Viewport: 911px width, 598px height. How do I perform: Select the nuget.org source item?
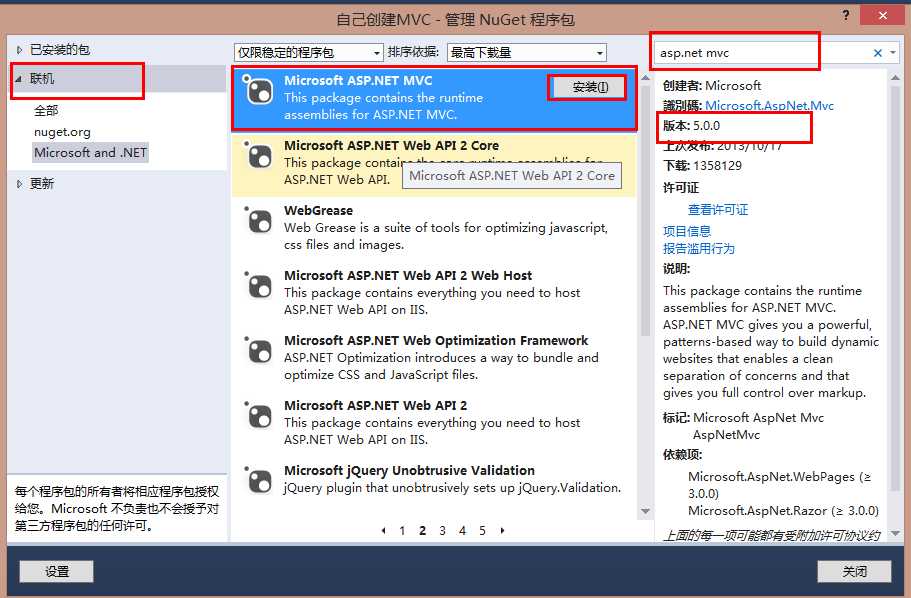[x=62, y=132]
